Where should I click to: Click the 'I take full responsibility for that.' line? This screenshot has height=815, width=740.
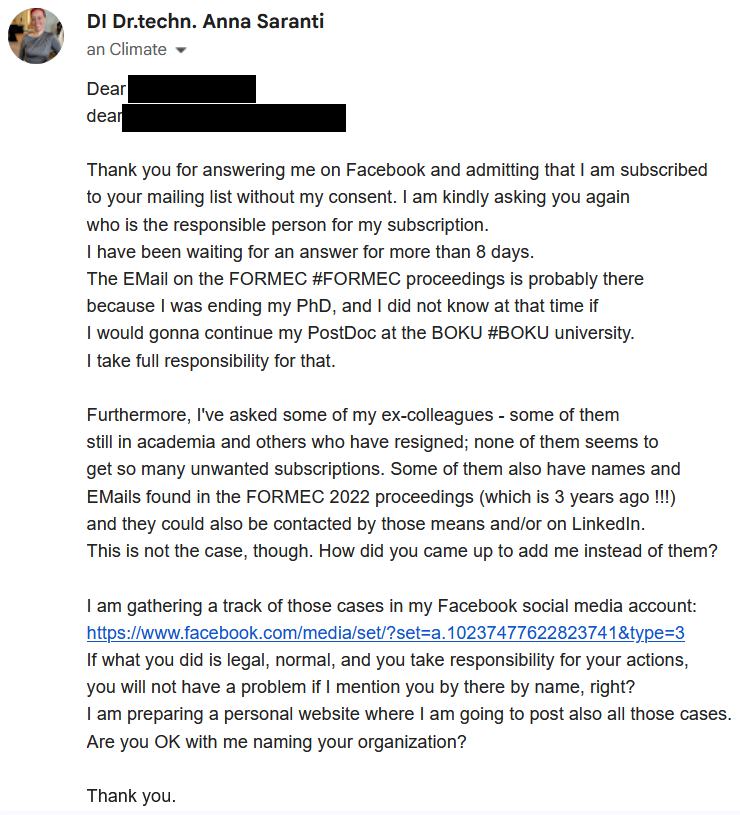coord(211,361)
